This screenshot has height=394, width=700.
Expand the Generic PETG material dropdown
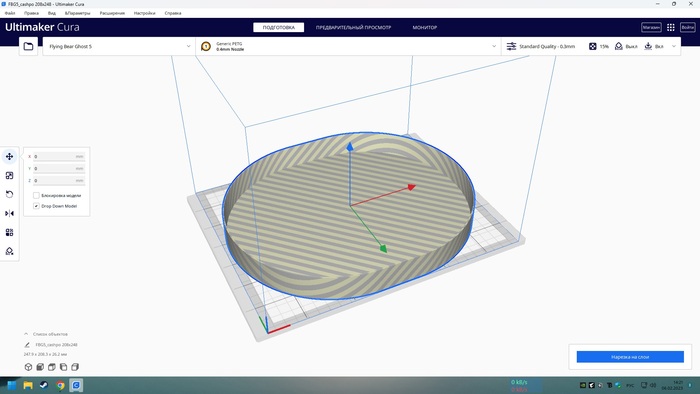[x=348, y=46]
